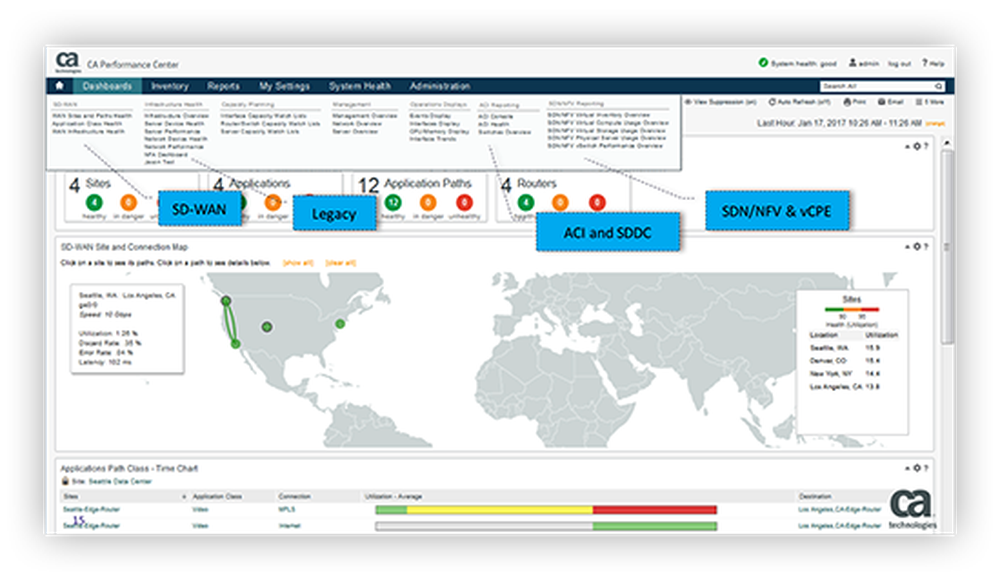
Task: Click orange in danger Routers circle
Action: click(x=560, y=203)
